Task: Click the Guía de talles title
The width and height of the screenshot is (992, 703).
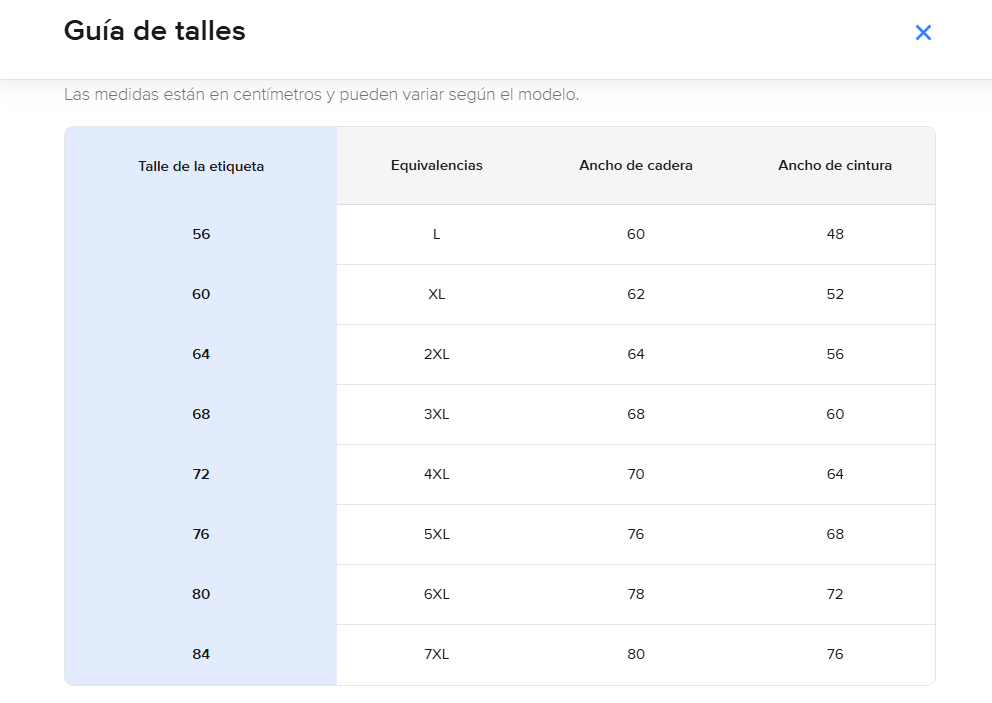Action: [x=154, y=31]
